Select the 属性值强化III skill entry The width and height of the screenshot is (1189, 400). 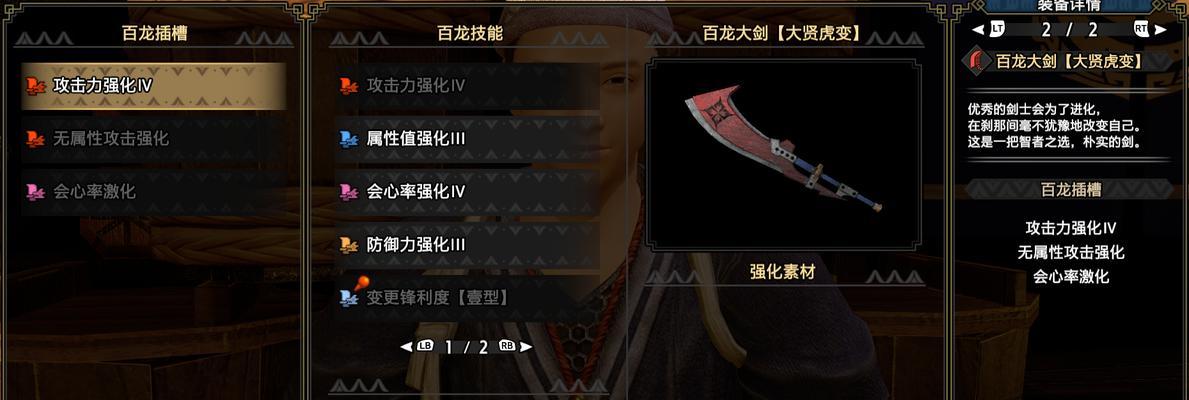pyautogui.click(x=467, y=139)
